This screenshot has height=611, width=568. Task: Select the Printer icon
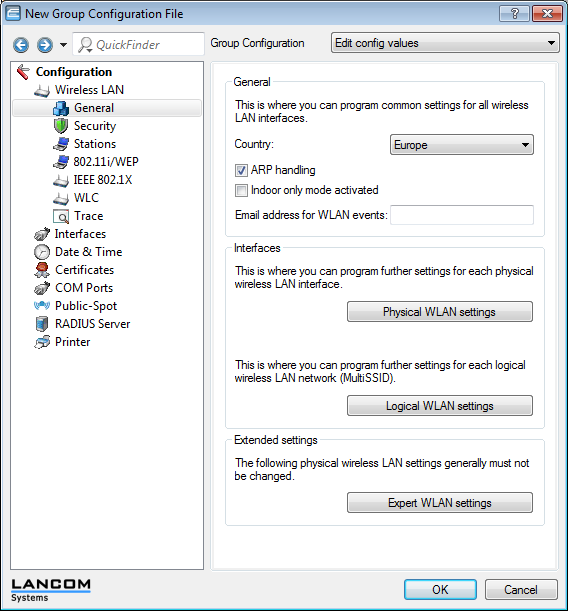pos(42,342)
